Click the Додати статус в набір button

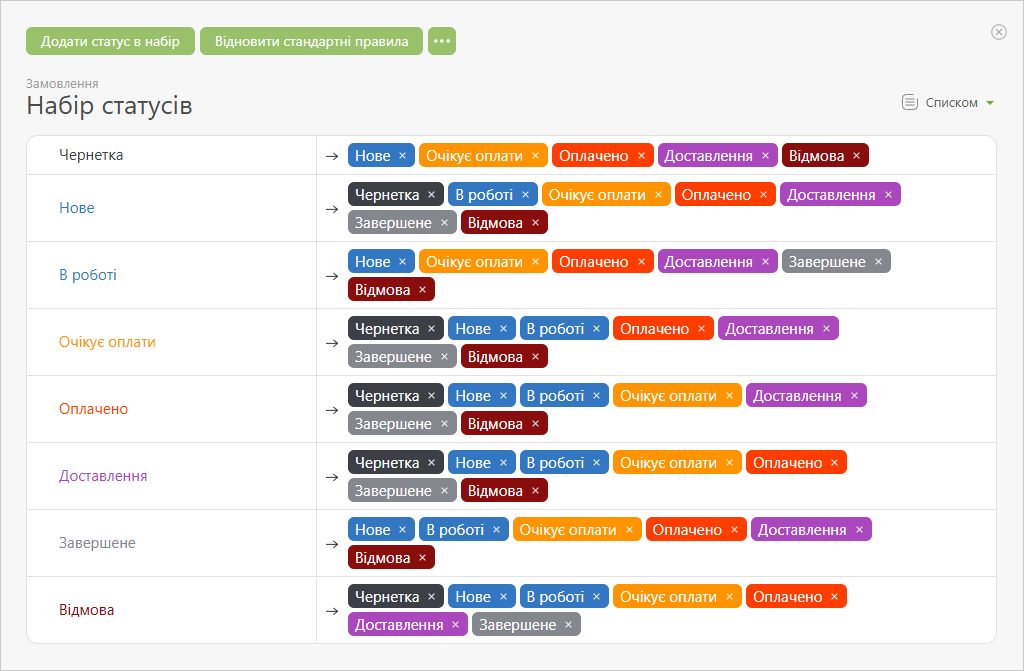110,41
